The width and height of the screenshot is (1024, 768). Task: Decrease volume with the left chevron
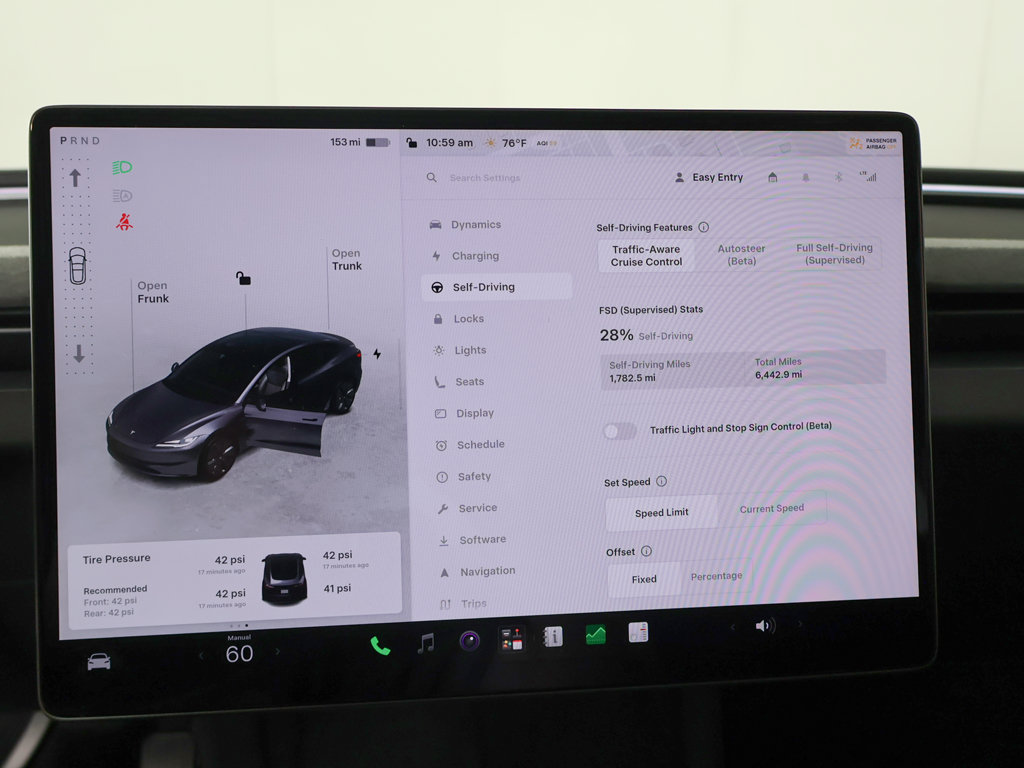pyautogui.click(x=732, y=627)
